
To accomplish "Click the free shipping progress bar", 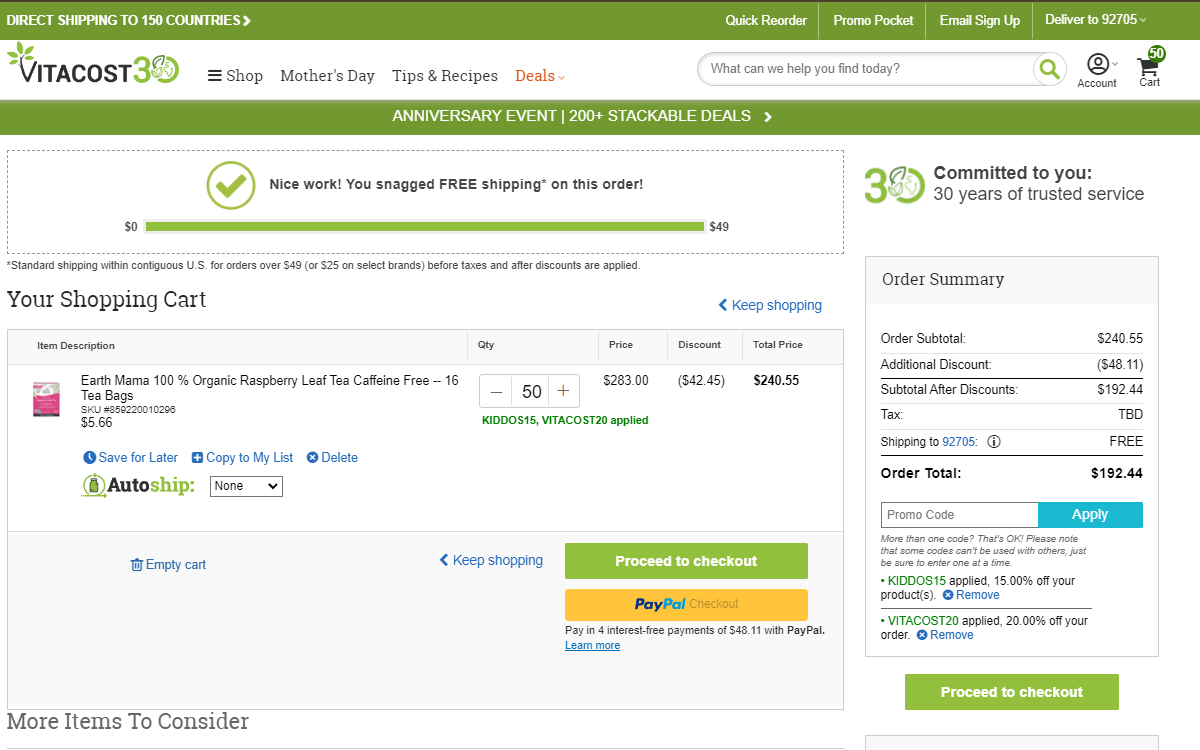I will [425, 227].
